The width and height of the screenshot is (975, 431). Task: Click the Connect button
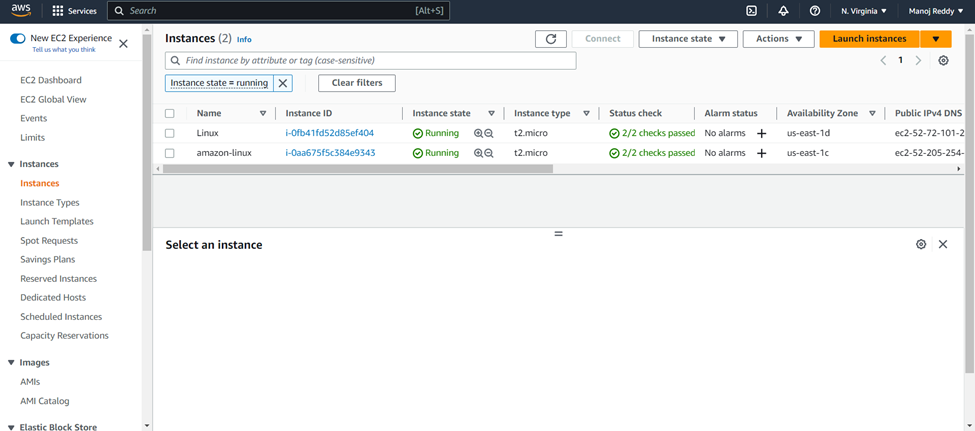tap(603, 39)
